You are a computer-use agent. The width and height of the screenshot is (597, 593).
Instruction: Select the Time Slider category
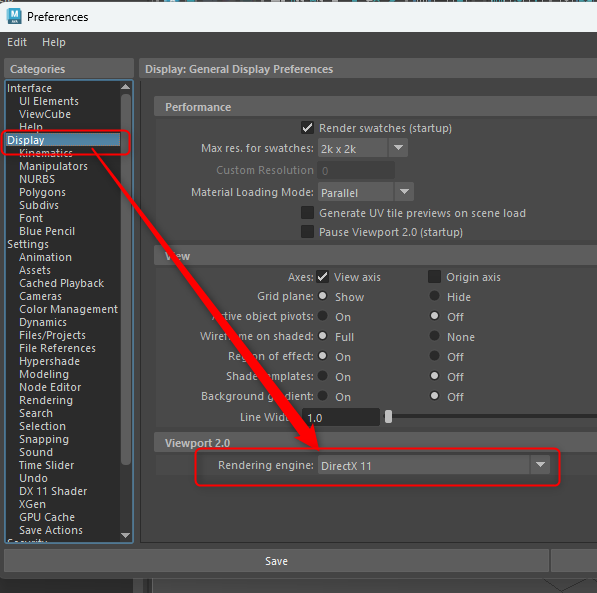46,465
